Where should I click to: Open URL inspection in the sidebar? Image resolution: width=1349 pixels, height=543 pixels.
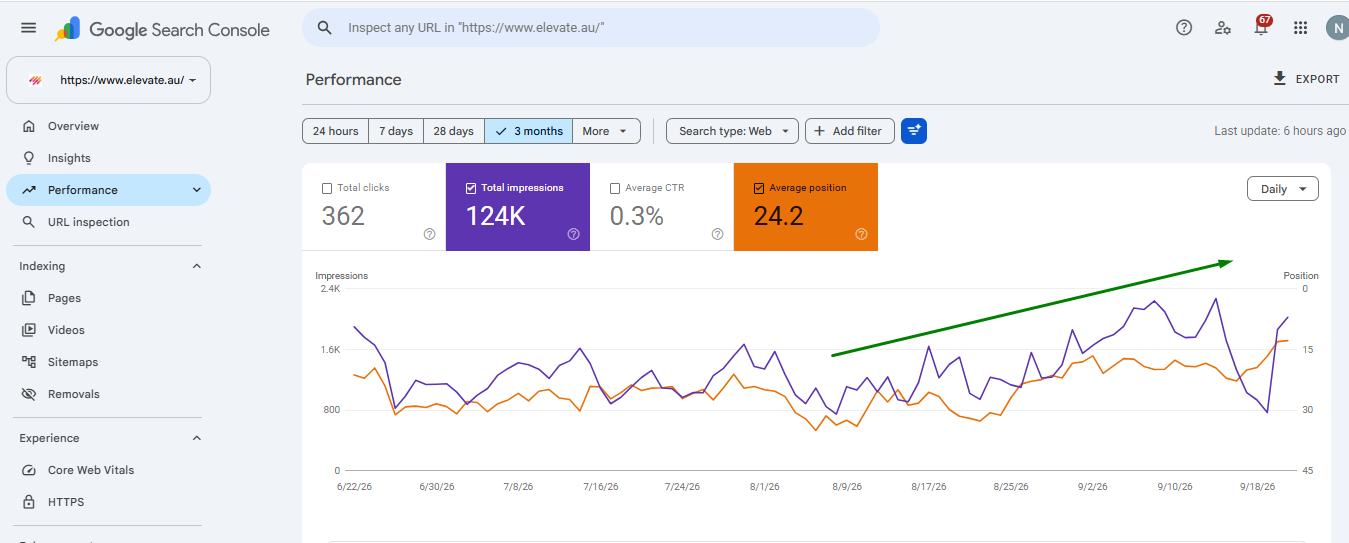click(108, 222)
